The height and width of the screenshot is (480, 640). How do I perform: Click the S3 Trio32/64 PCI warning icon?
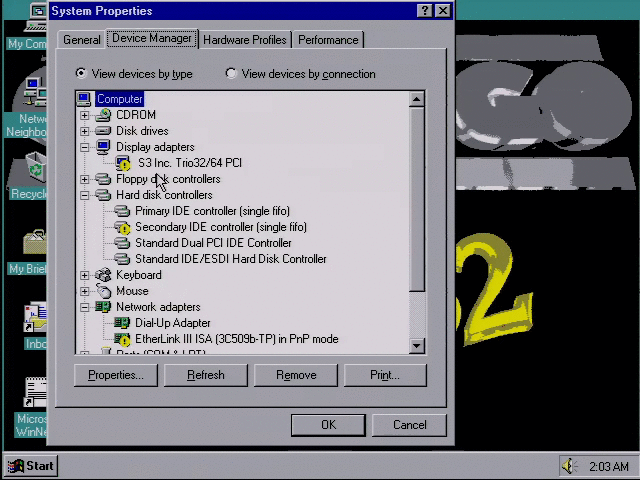pos(122,163)
